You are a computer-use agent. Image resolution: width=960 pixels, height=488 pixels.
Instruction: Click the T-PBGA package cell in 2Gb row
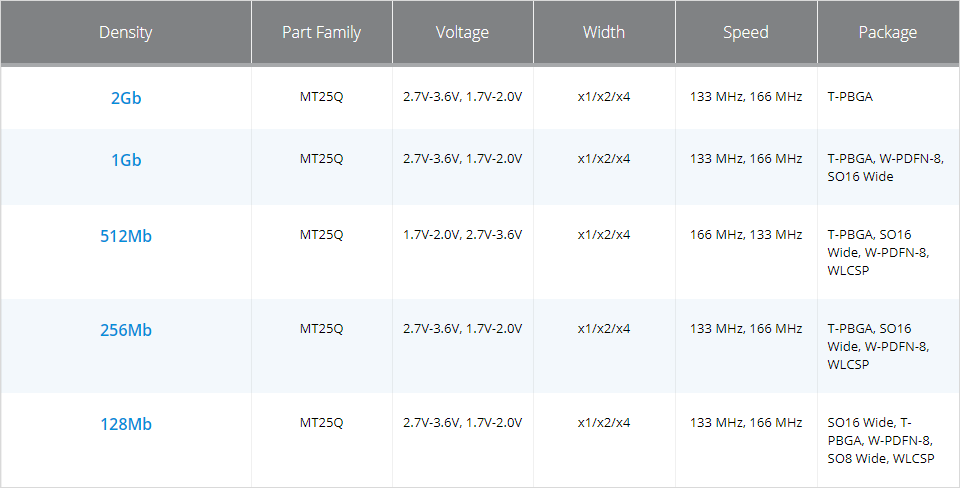coord(852,97)
